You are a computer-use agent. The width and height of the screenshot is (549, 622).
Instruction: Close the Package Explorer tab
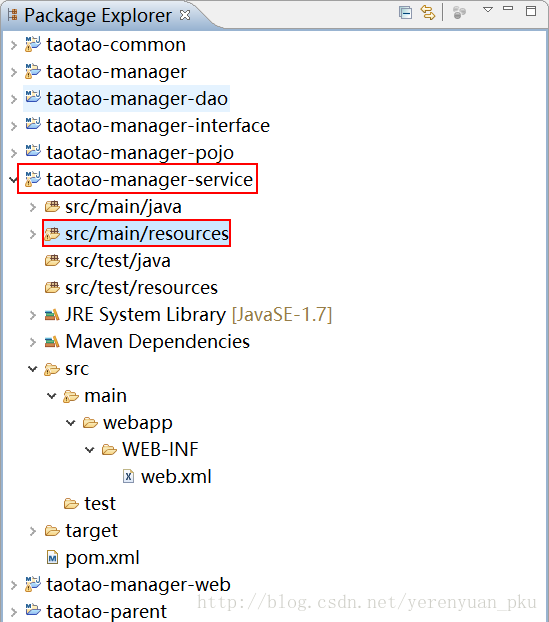point(185,15)
